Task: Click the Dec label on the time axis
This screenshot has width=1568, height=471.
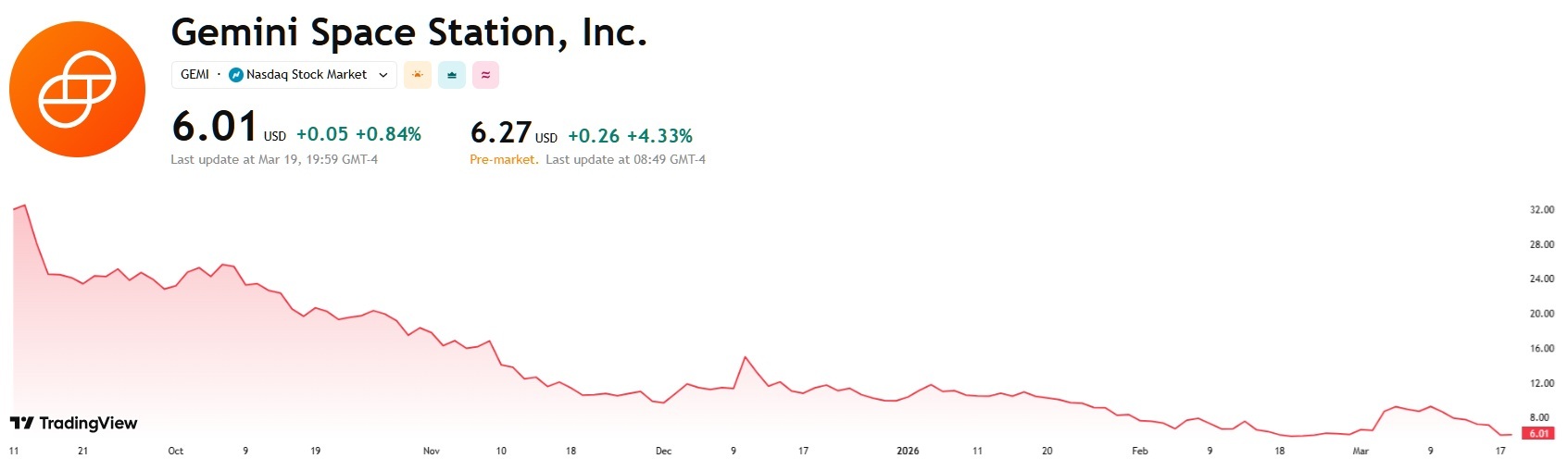Action: coord(663,451)
